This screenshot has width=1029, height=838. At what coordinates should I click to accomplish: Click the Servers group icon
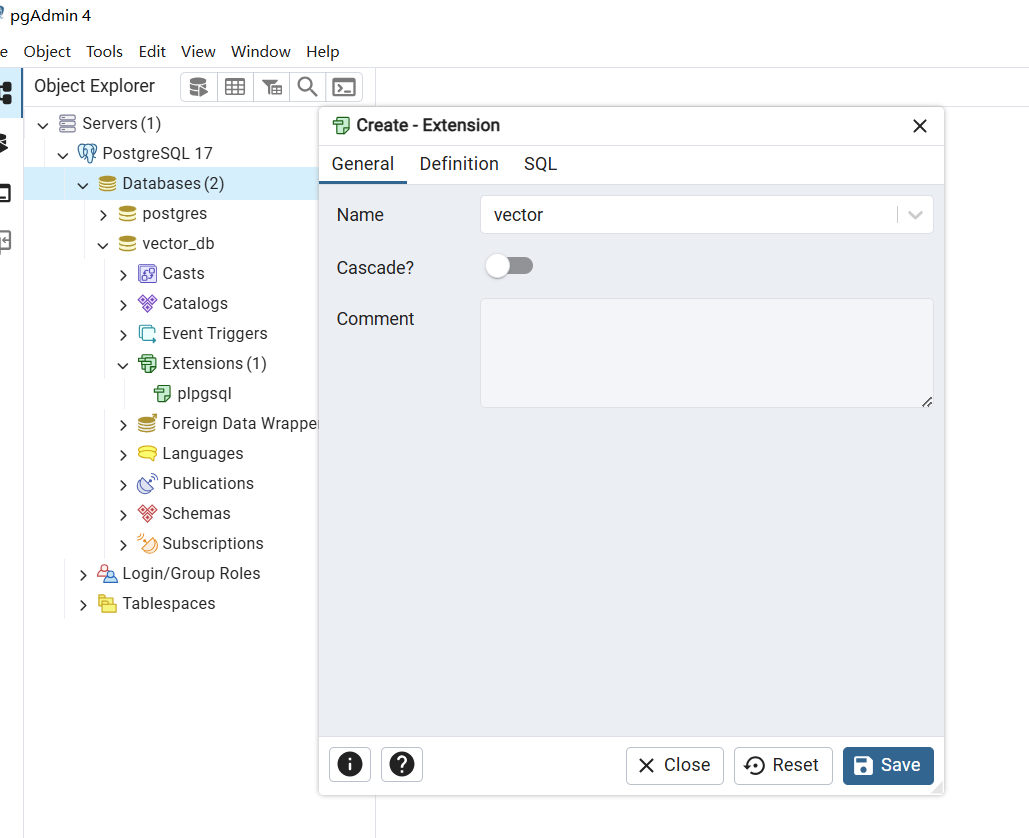67,123
